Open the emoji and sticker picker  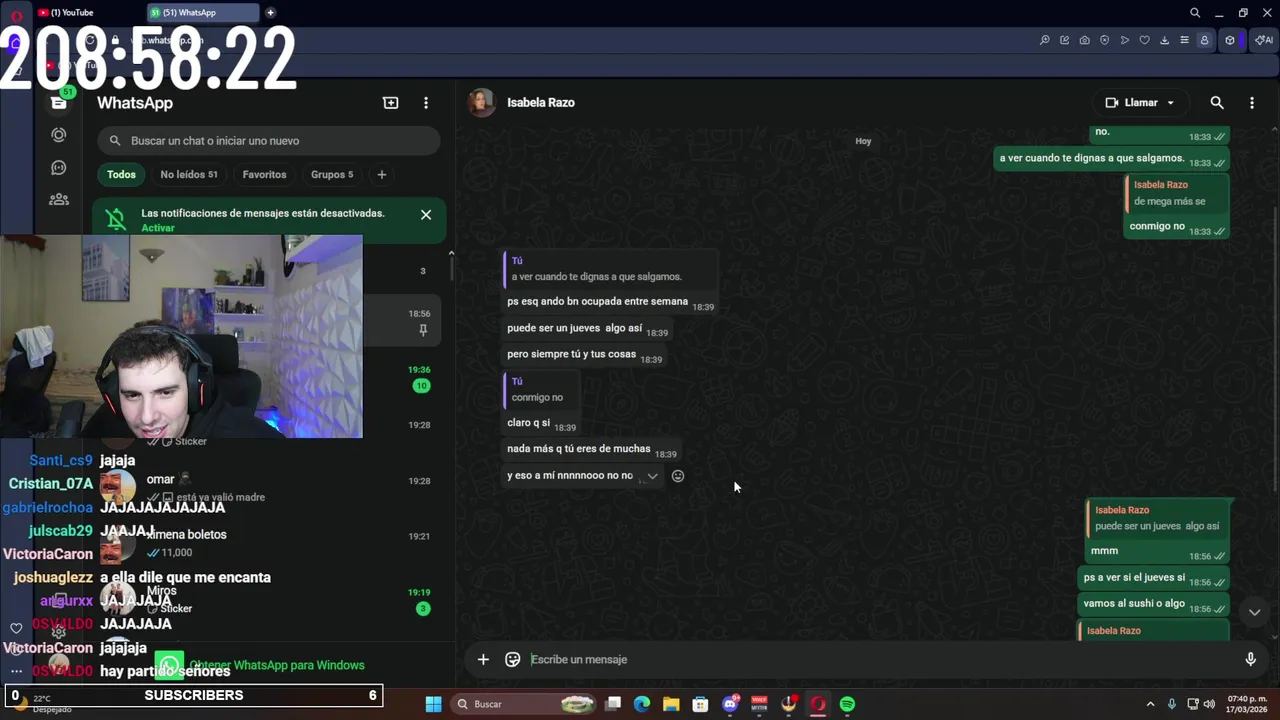point(513,659)
